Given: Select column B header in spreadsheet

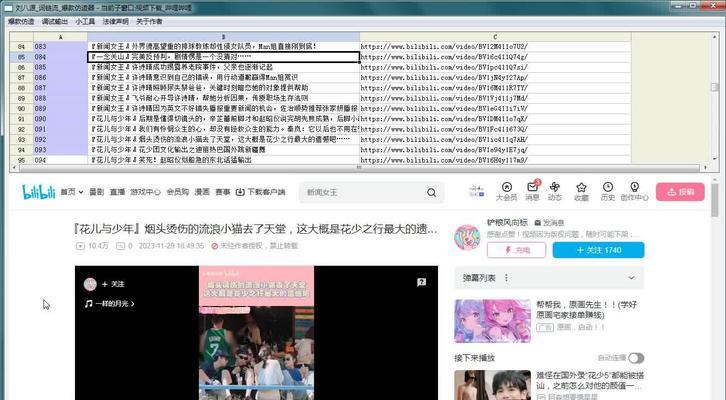Looking at the screenshot, I should [x=224, y=37].
